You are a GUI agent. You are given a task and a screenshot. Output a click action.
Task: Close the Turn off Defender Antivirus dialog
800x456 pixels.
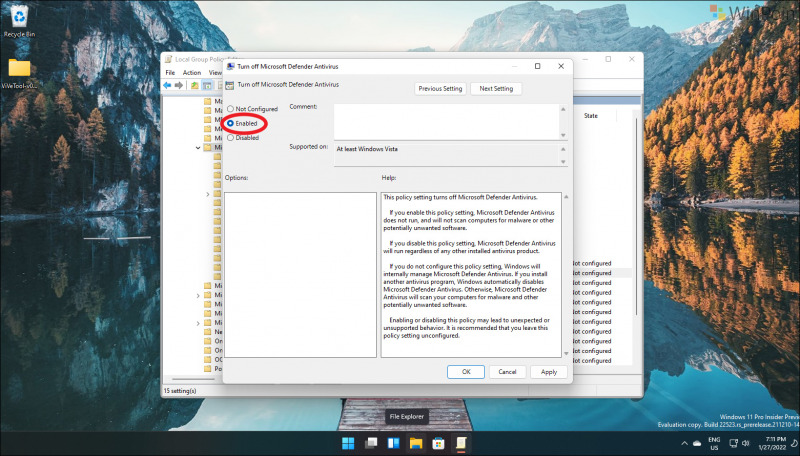[x=561, y=66]
